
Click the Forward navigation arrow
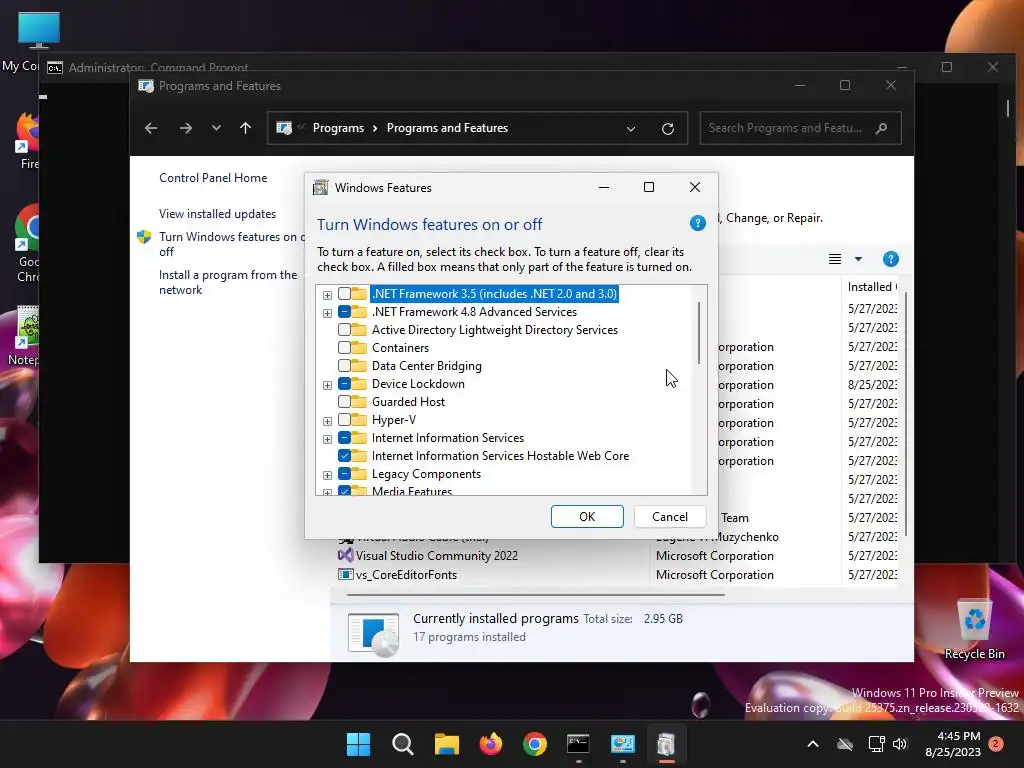[x=186, y=128]
